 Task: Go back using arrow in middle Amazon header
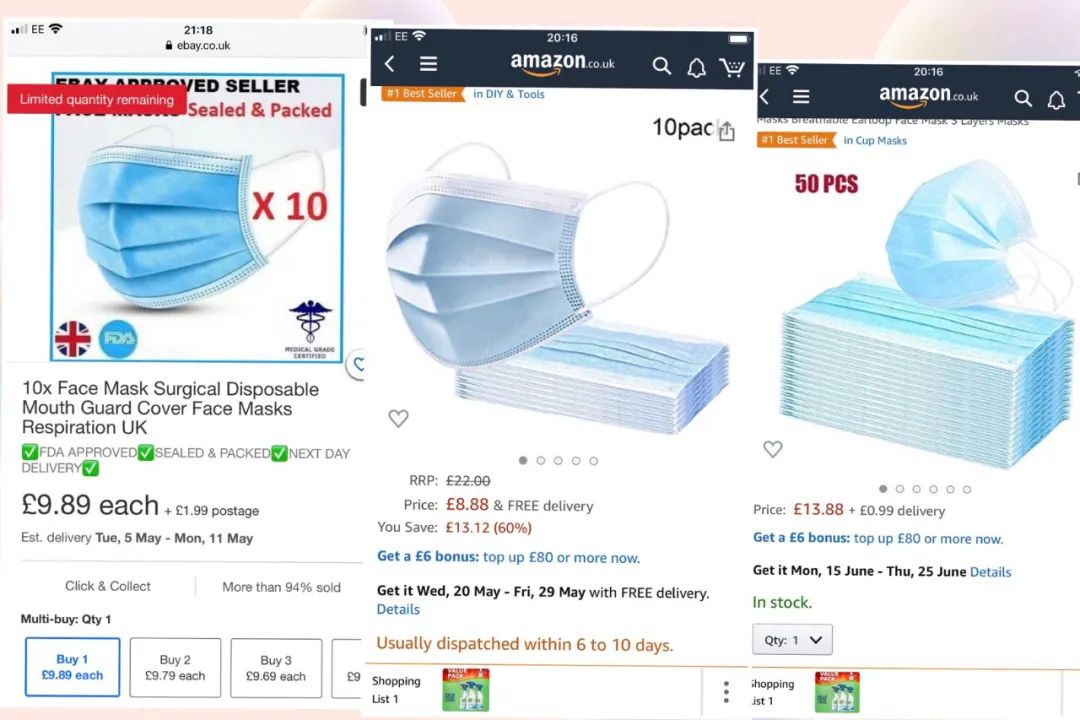pos(390,64)
